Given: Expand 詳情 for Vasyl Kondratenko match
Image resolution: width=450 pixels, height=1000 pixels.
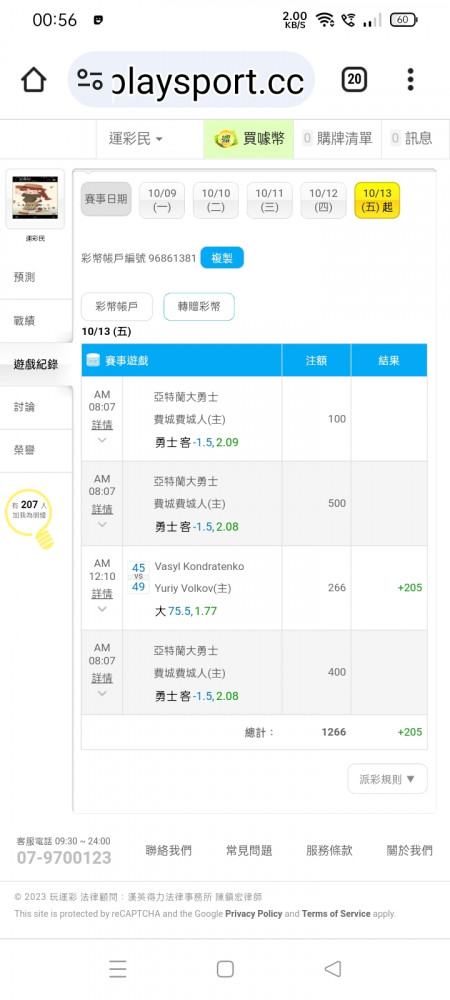Looking at the screenshot, I should pos(102,594).
